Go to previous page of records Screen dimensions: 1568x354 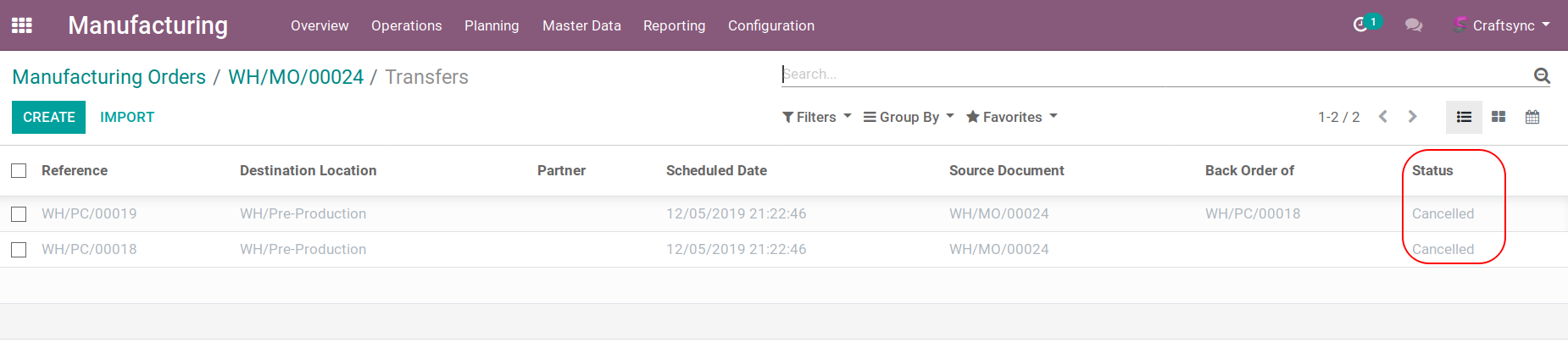coord(1383,117)
